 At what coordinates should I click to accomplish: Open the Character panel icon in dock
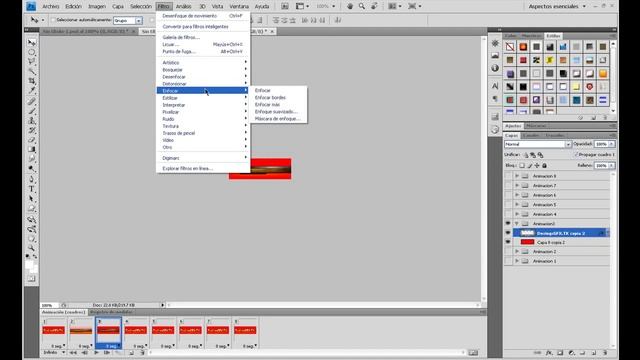[495, 86]
